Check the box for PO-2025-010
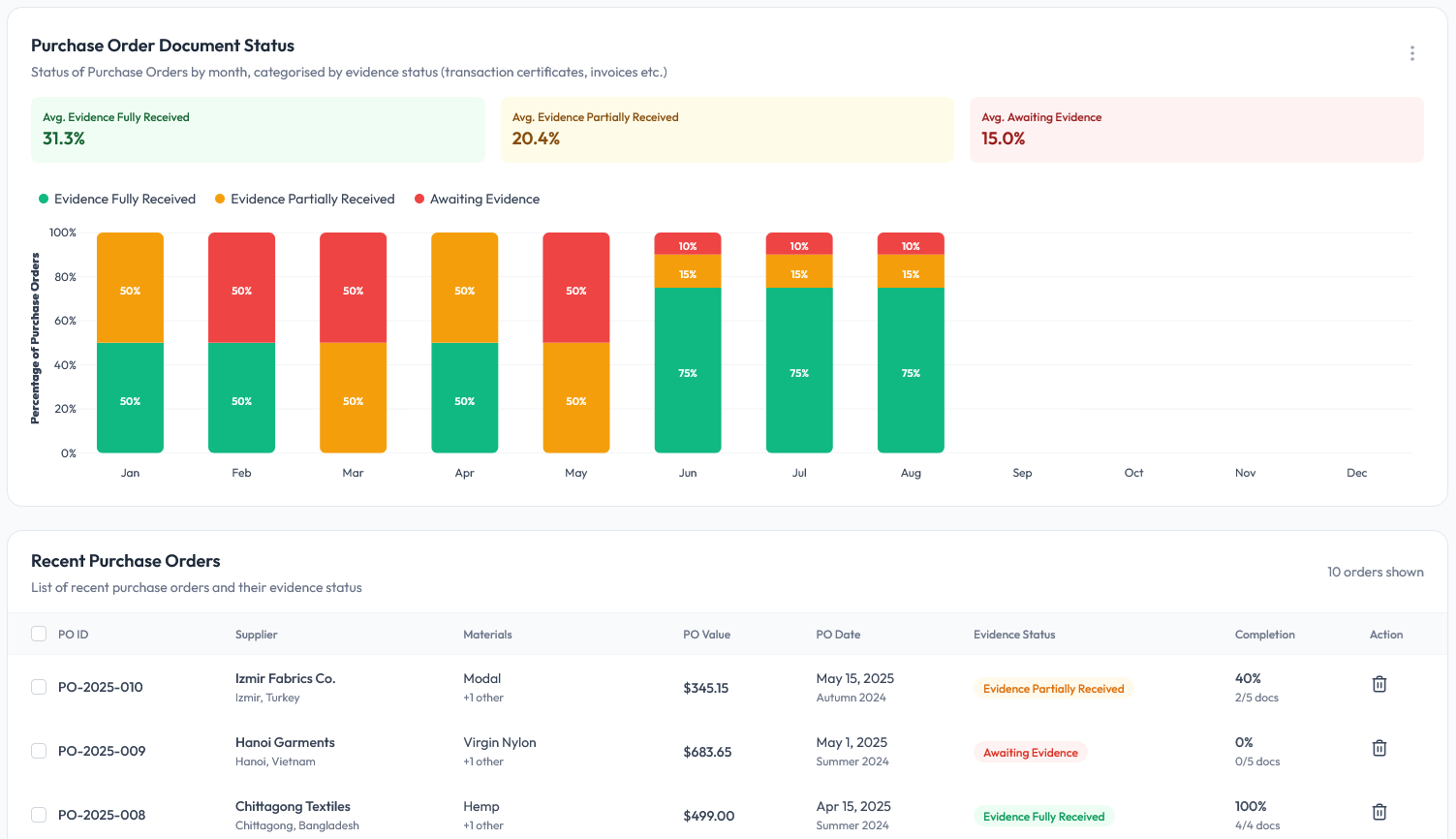 pyautogui.click(x=39, y=687)
